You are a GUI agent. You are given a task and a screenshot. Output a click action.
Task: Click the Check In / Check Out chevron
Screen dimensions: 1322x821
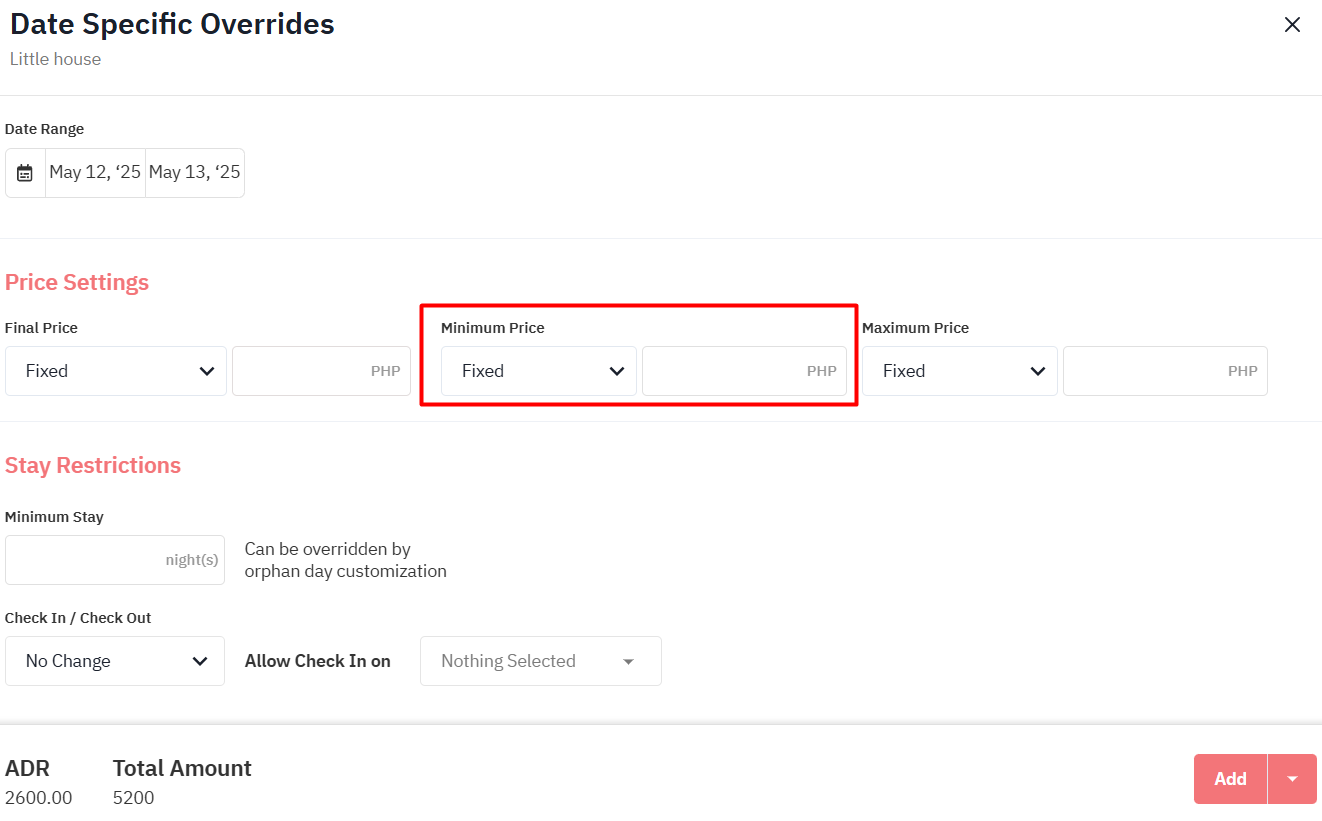coord(200,661)
